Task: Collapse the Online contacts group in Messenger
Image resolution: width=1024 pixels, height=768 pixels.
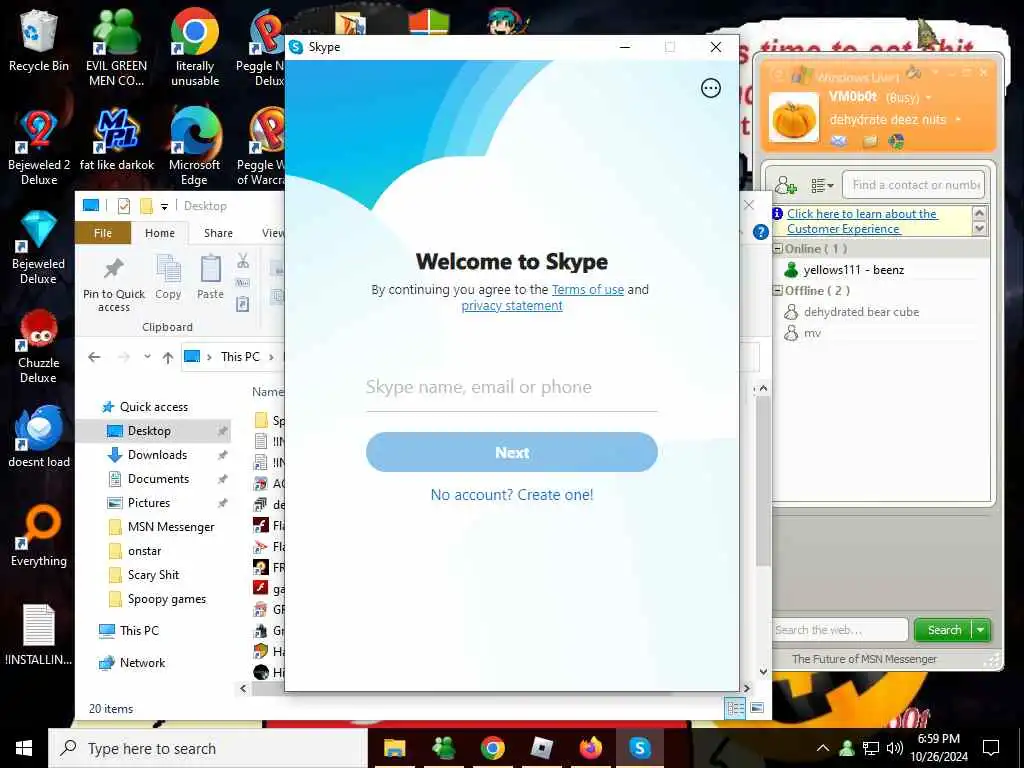Action: (x=778, y=249)
